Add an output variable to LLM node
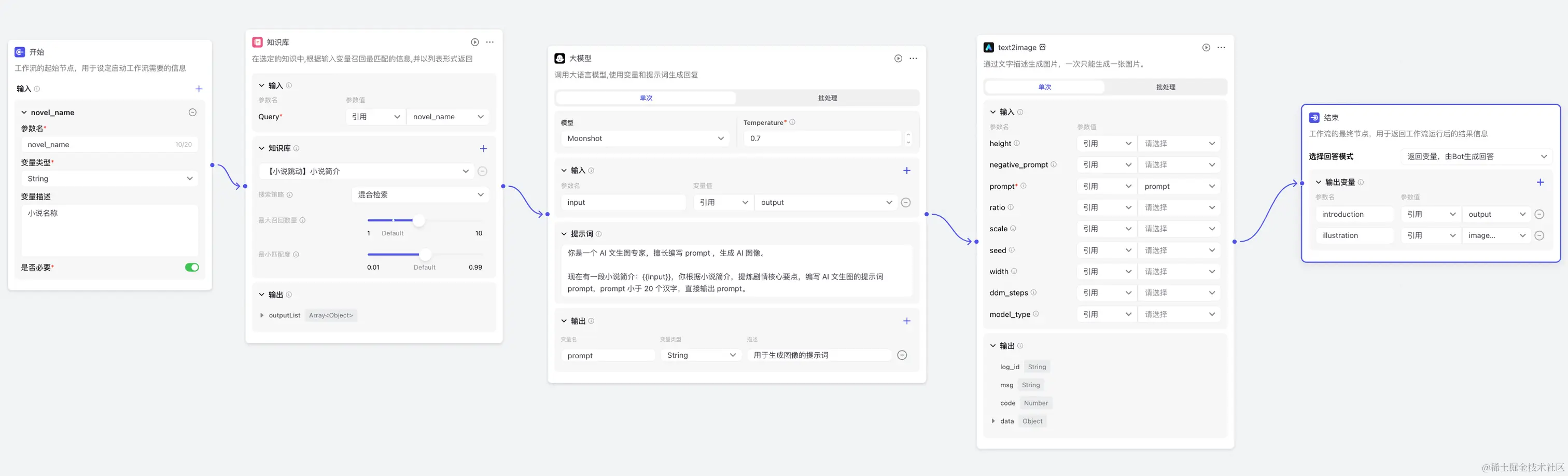The image size is (1568, 476). coord(907,321)
